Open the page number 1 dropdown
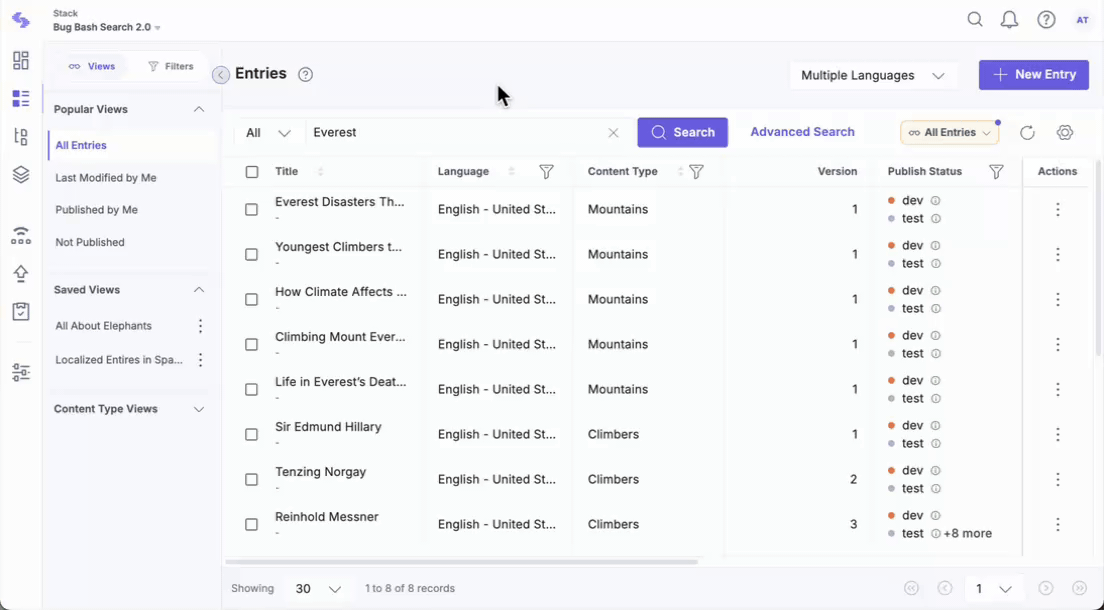This screenshot has height=610, width=1104. tap(993, 589)
